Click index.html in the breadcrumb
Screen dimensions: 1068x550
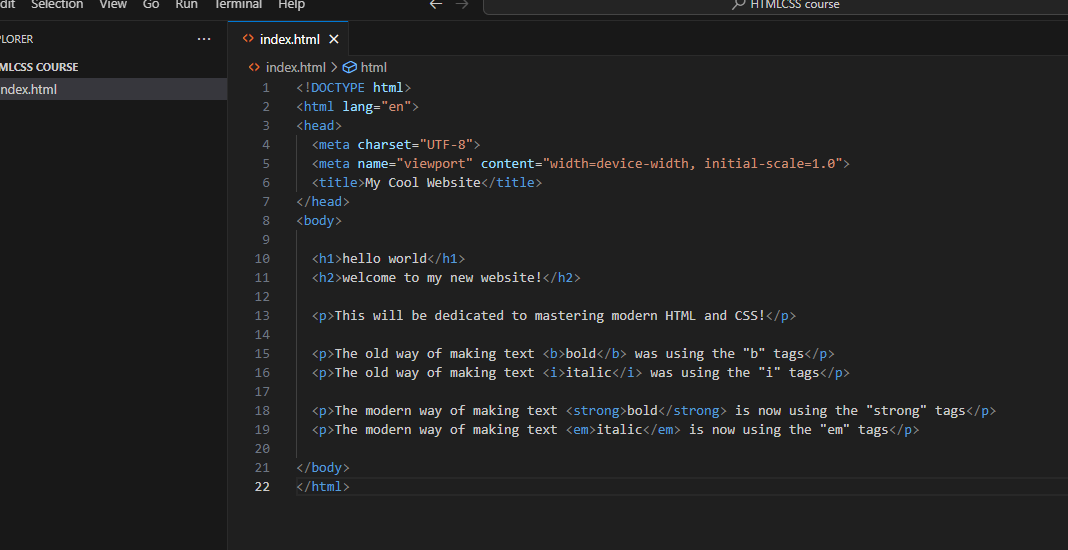[x=296, y=67]
